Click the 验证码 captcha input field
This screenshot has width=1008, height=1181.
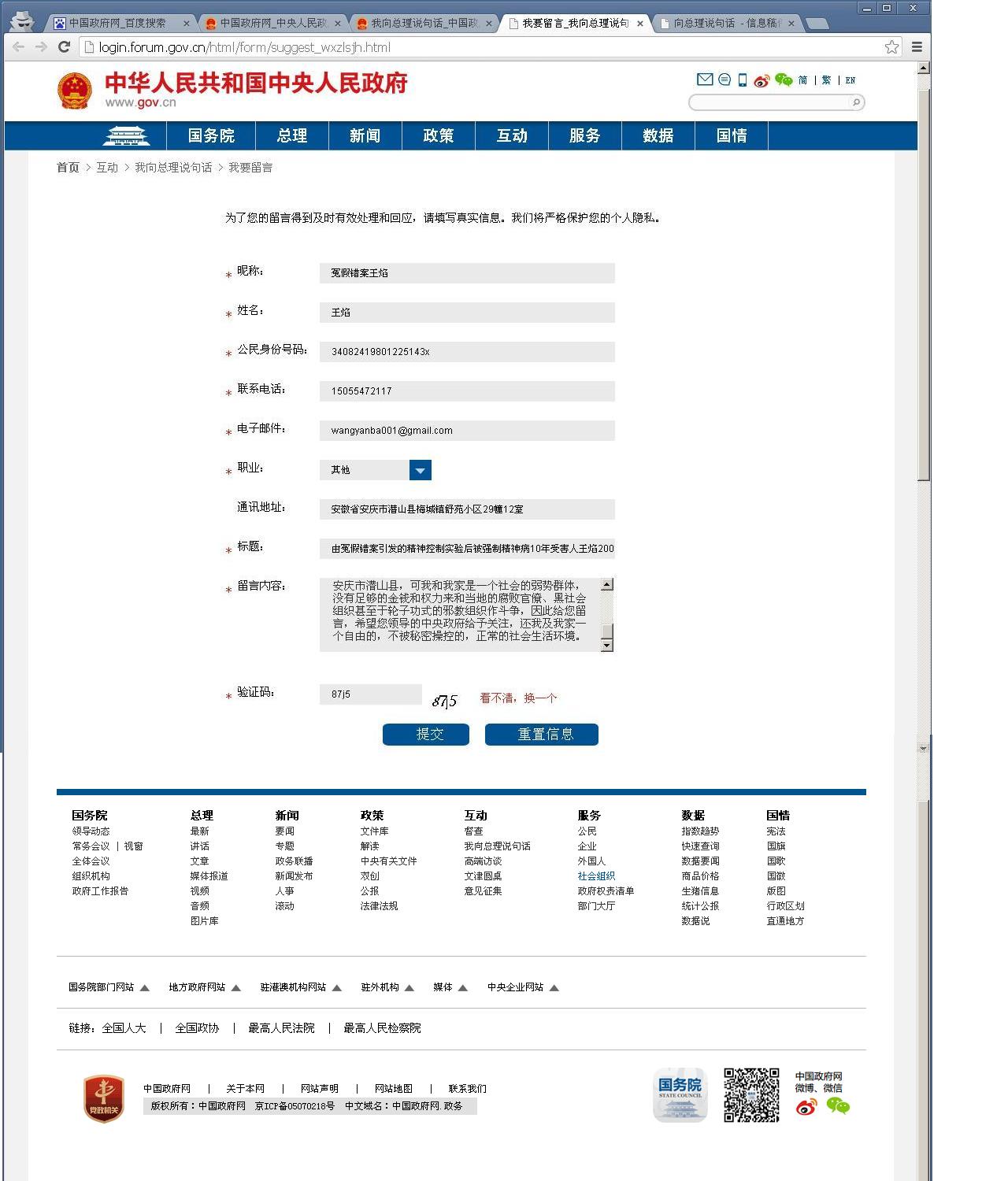click(370, 694)
